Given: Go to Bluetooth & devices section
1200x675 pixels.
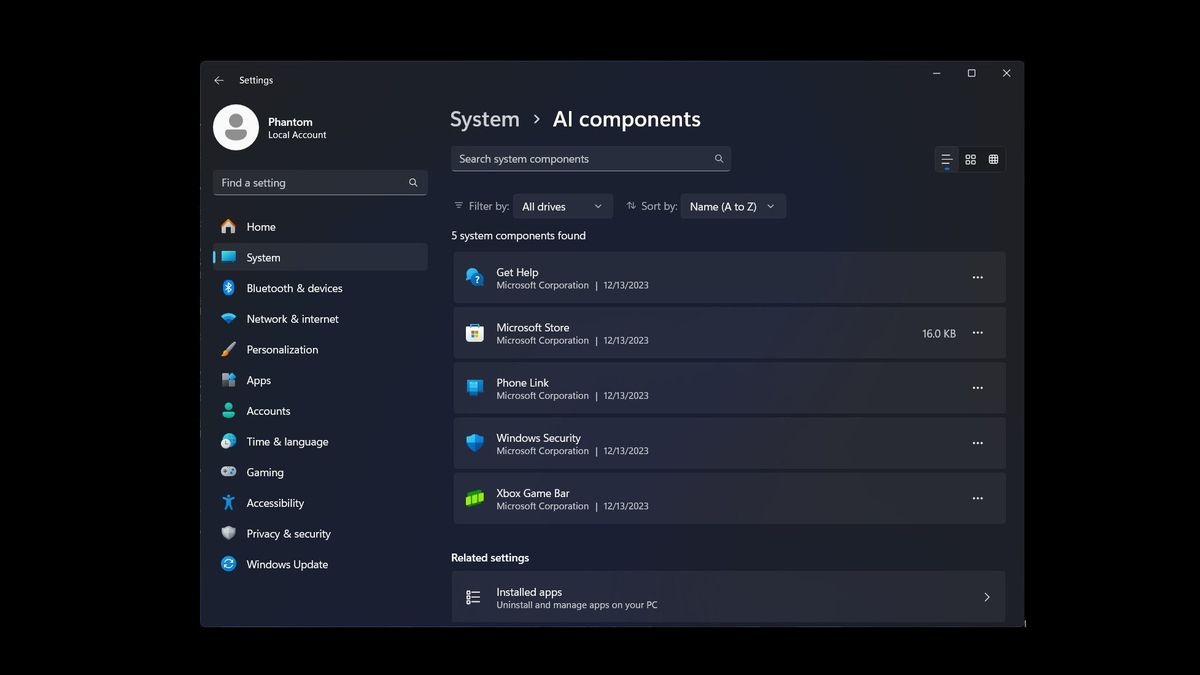Looking at the screenshot, I should coord(294,288).
